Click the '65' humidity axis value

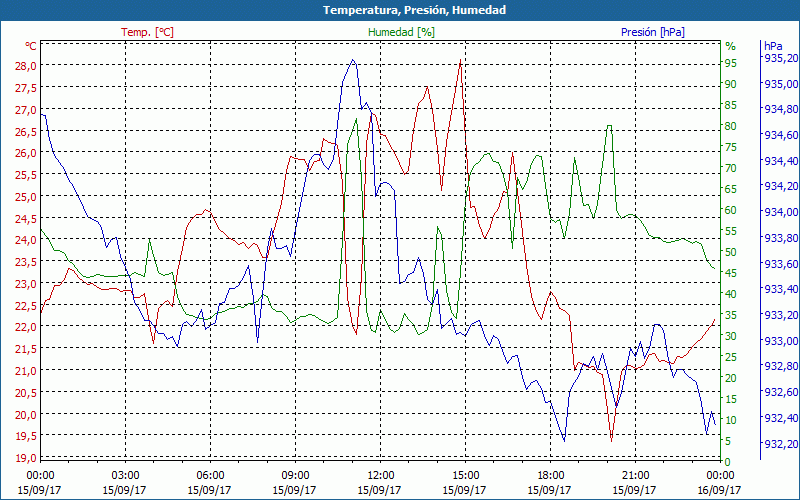(731, 189)
